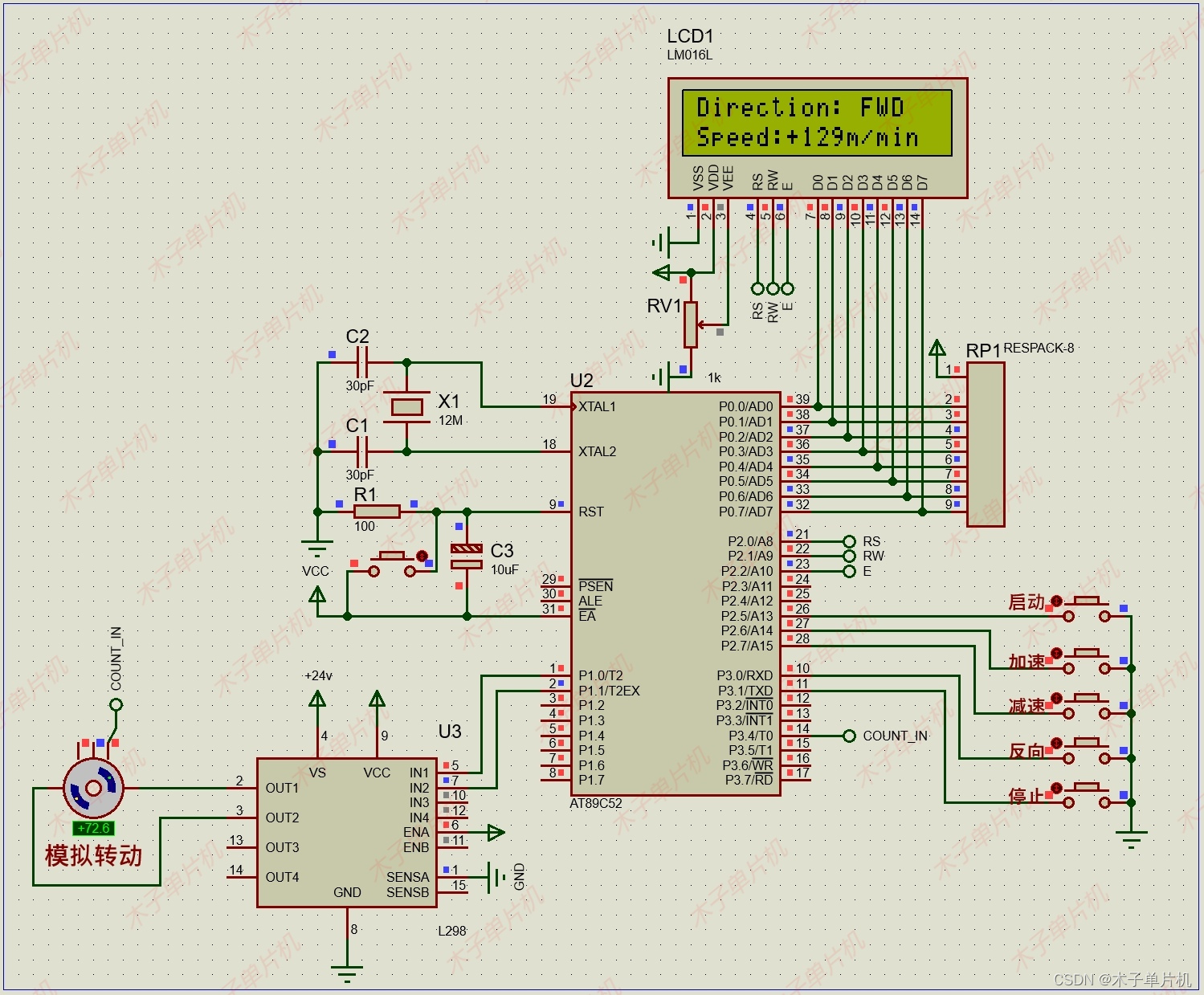Click the E terminal at P2.2/A10
The height and width of the screenshot is (995, 1204).
849,571
